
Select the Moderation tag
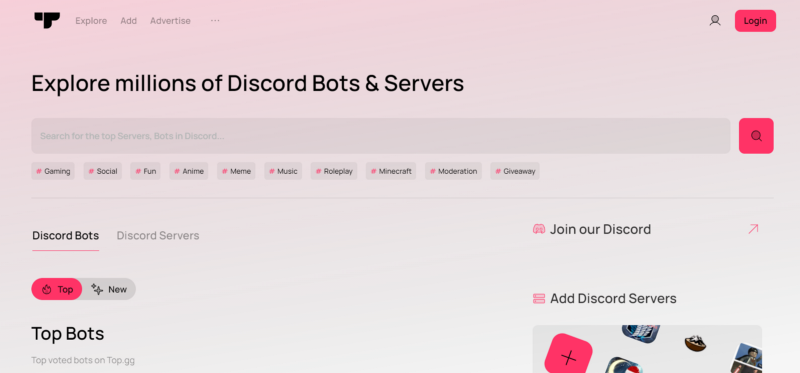453,171
